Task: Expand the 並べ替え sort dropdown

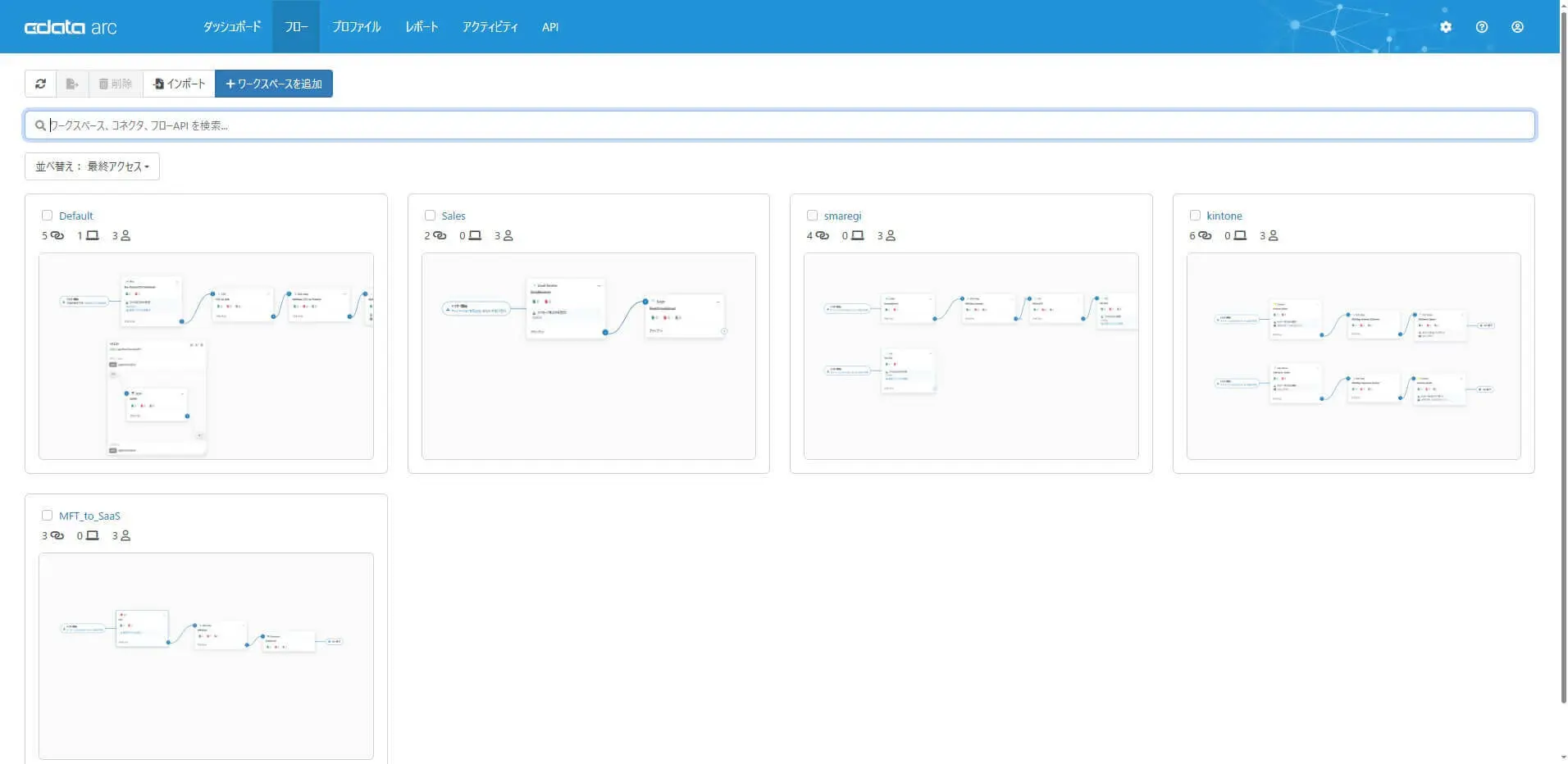Action: tap(92, 166)
